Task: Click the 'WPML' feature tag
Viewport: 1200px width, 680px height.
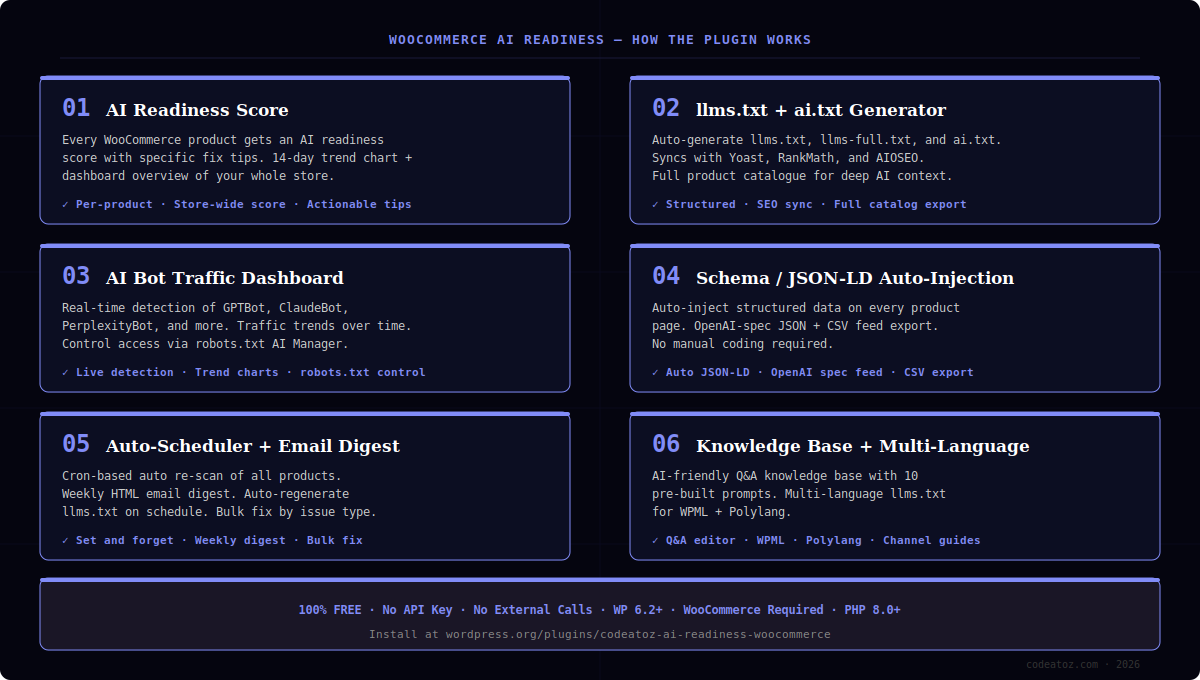Action: click(x=771, y=540)
